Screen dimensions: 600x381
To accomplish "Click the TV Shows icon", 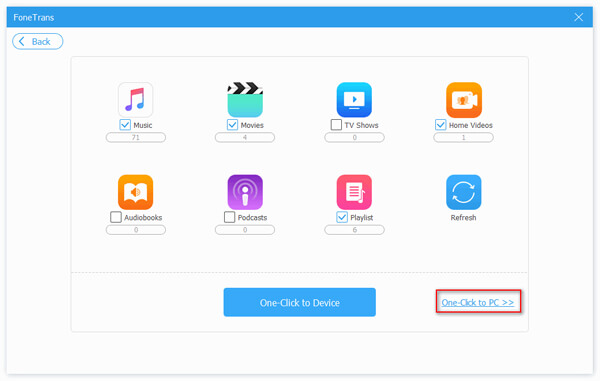I will tap(354, 99).
